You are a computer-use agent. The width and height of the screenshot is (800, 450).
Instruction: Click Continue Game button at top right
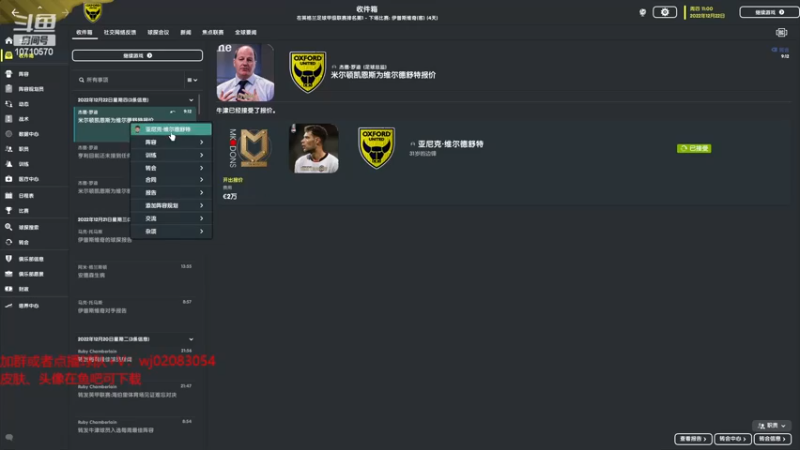point(769,12)
